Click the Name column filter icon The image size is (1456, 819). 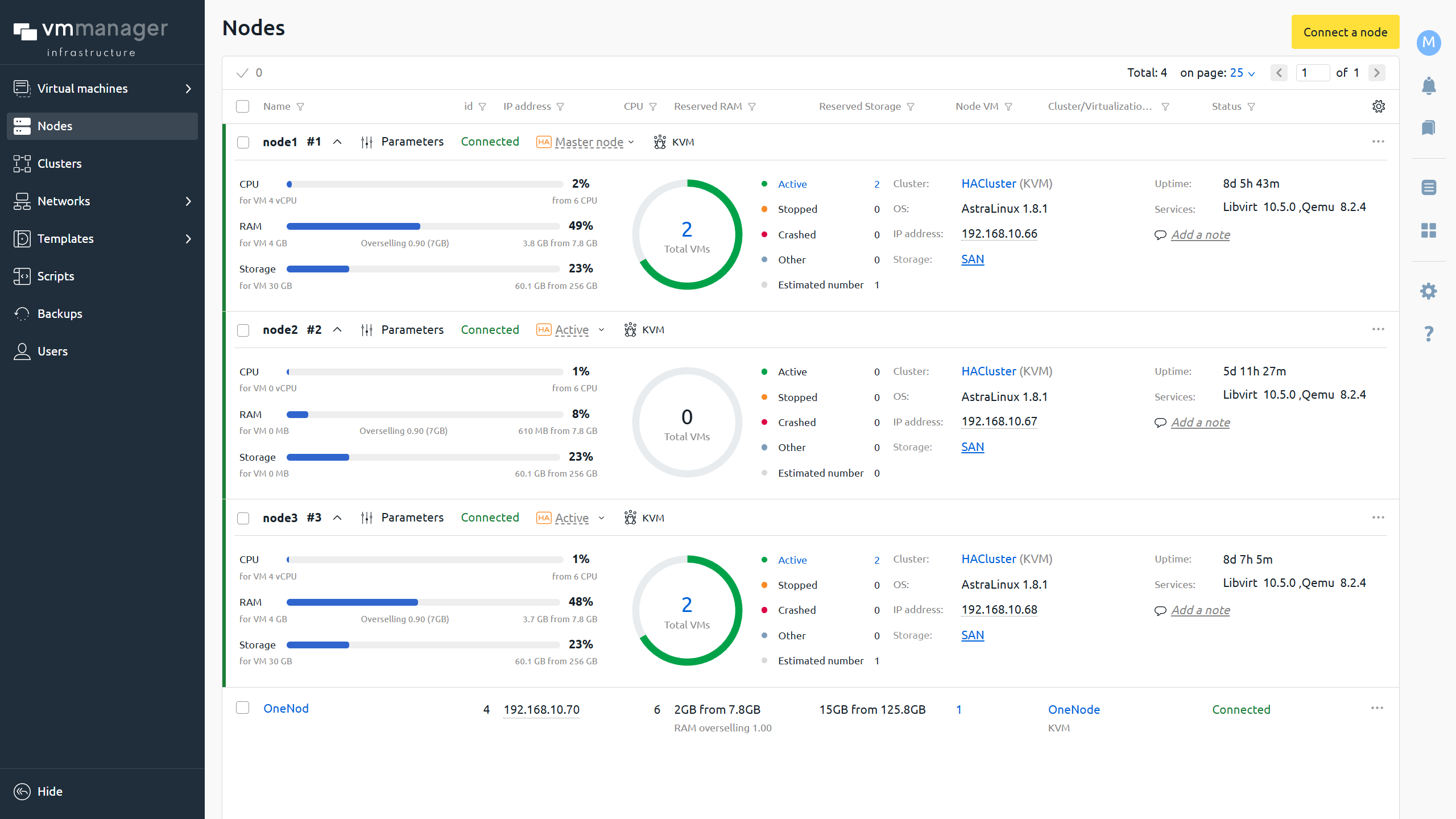pyautogui.click(x=300, y=107)
